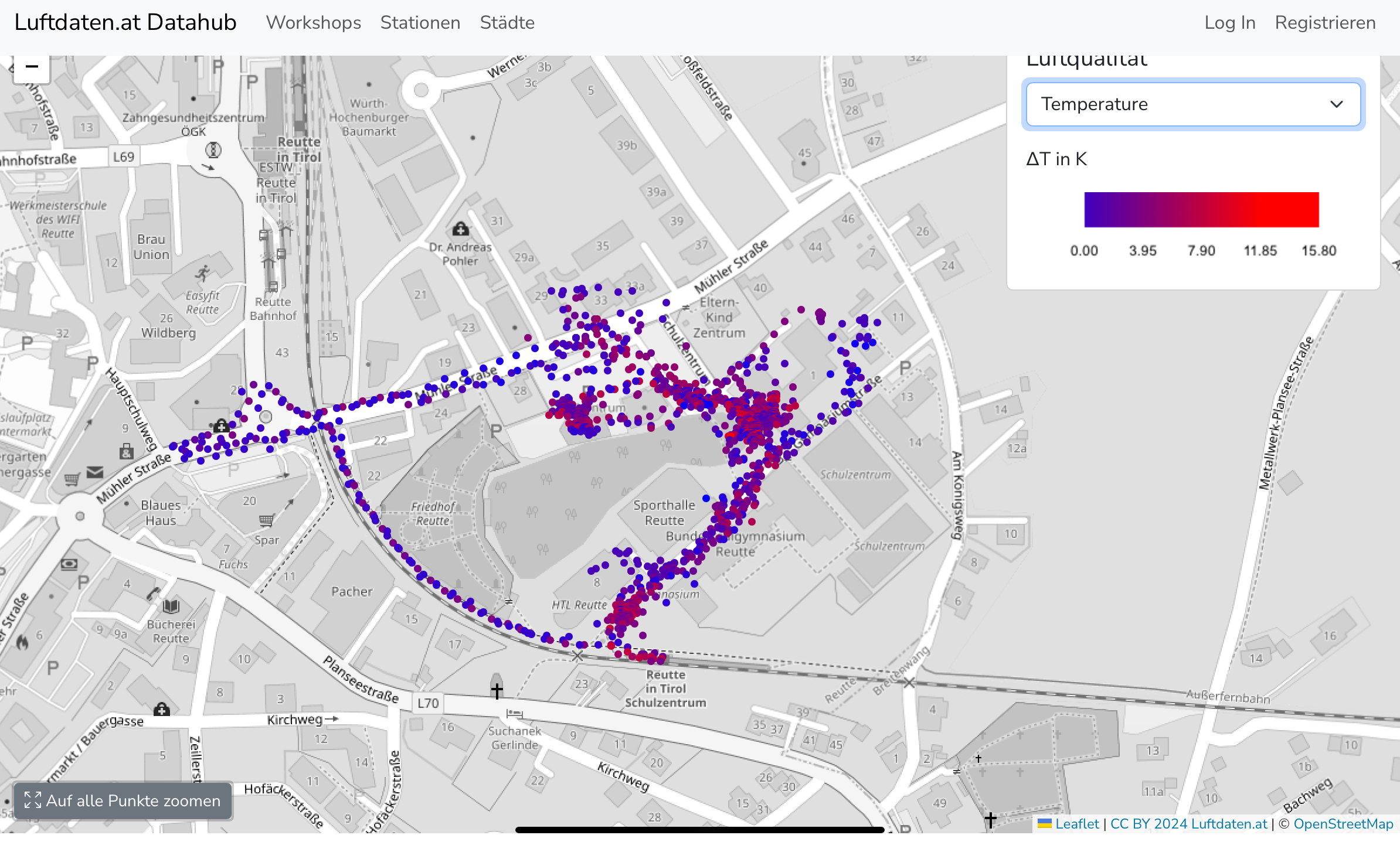Click the Spar shopping cart map icon
The height and width of the screenshot is (842, 1400).
[266, 520]
